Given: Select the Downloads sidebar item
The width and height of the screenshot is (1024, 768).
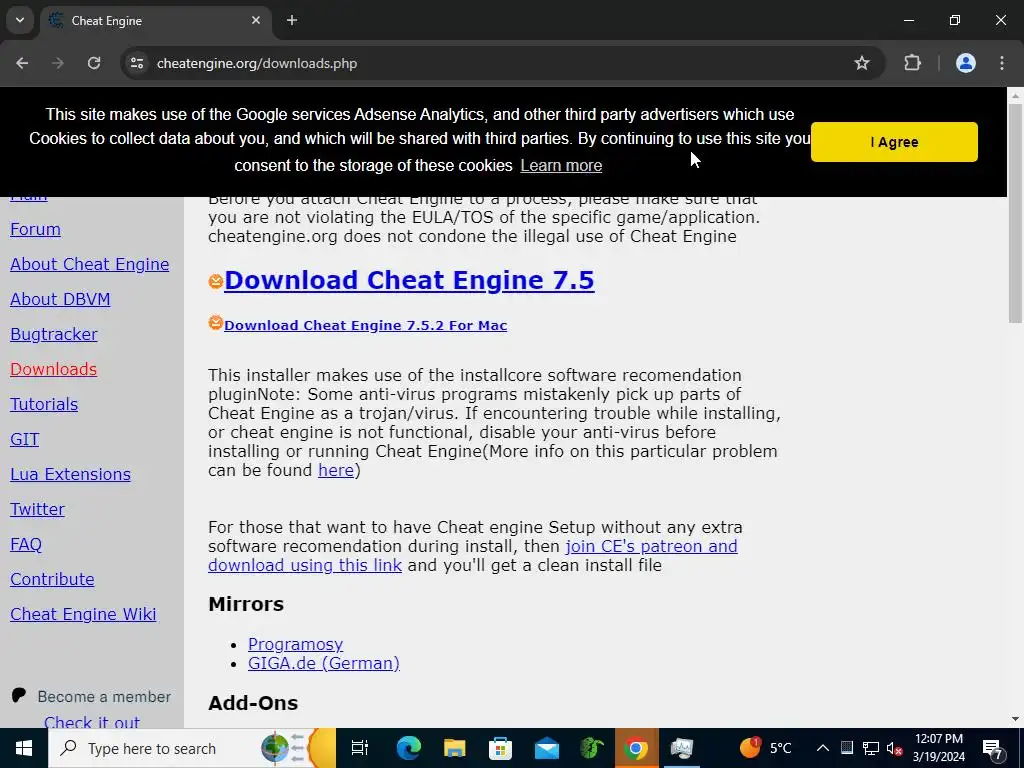Looking at the screenshot, I should point(54,369).
